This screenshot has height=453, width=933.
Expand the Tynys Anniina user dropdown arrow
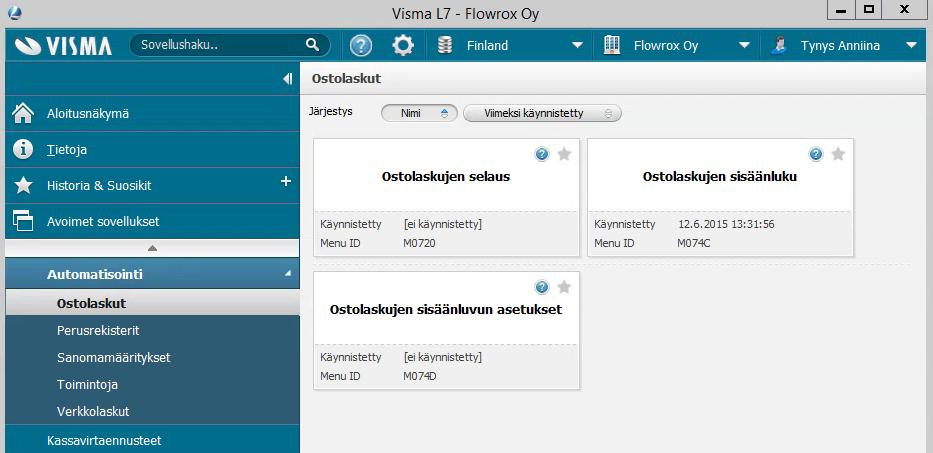(911, 46)
